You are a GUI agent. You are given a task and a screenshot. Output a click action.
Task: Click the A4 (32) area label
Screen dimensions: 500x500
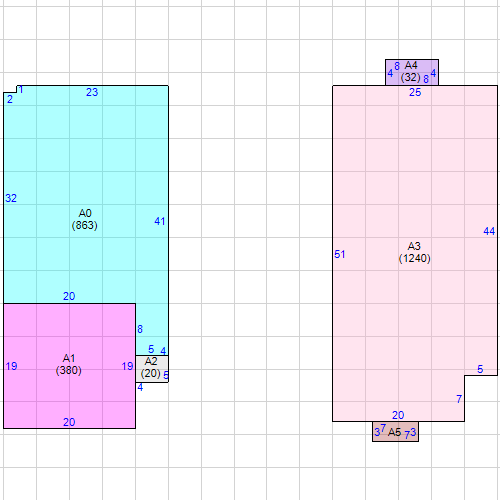pos(411,71)
